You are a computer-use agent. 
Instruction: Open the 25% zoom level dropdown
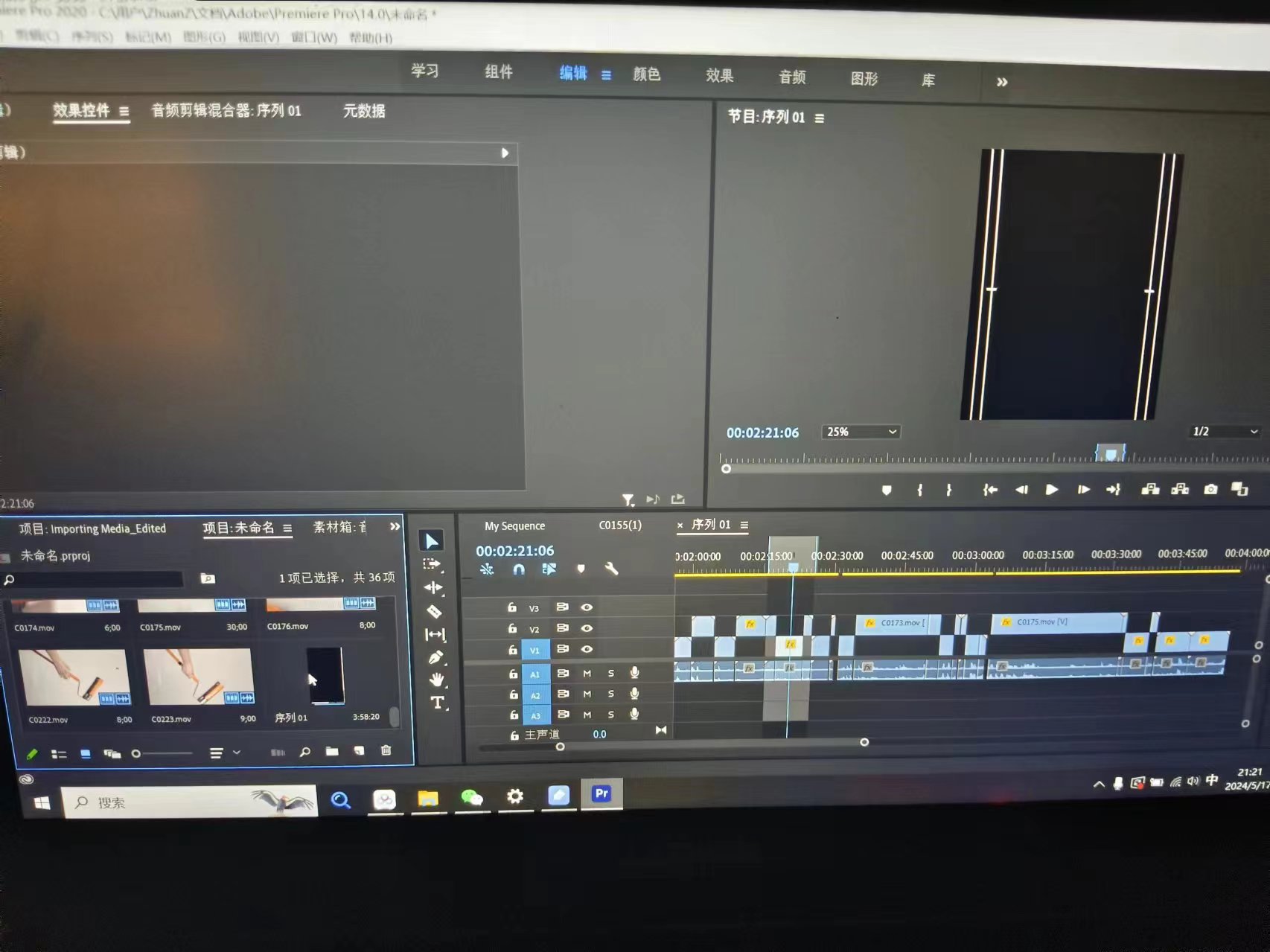861,432
